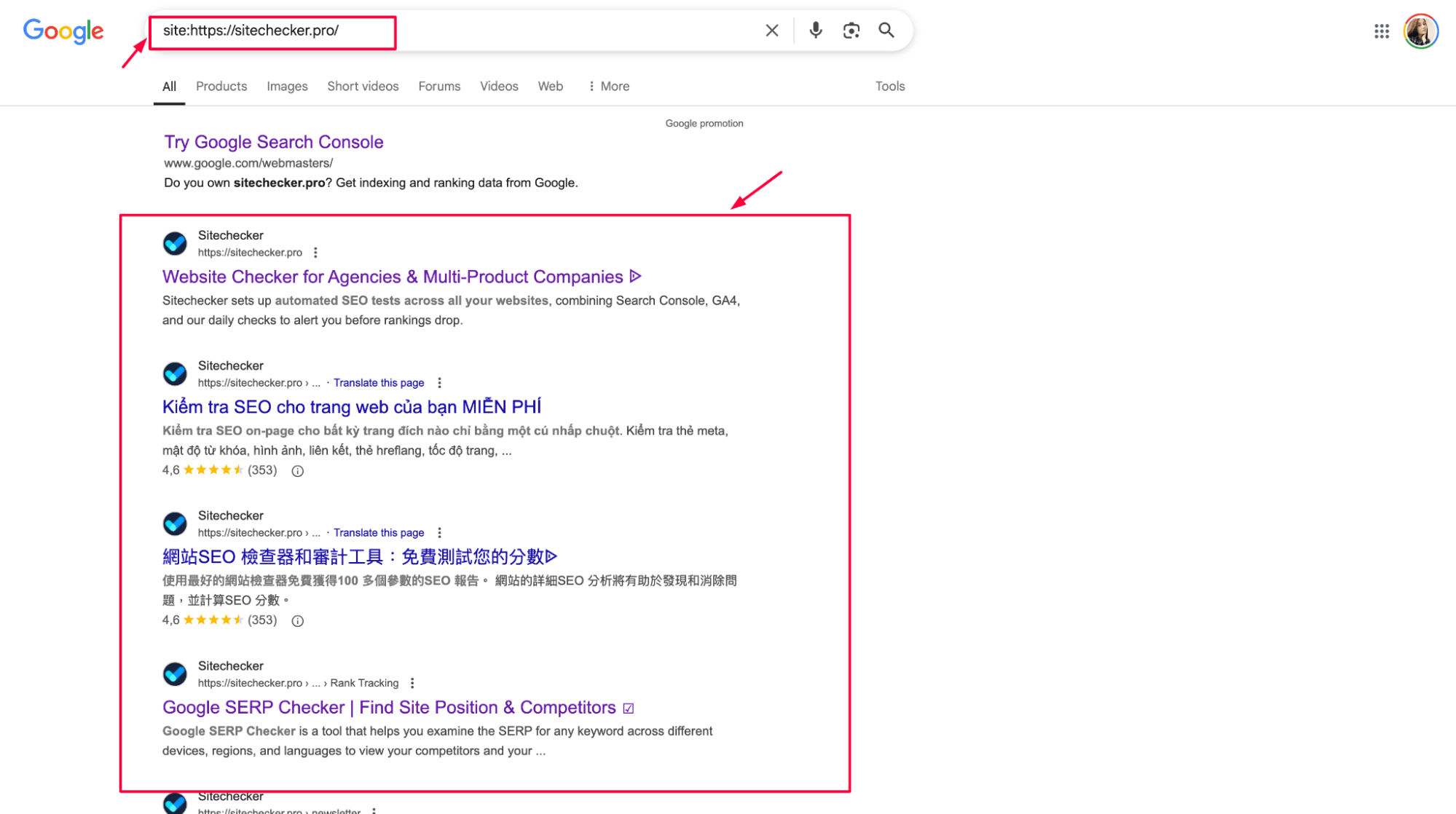The image size is (1456, 814).
Task: Click 4,6 star rating under 網站SEO result
Action: pos(219,620)
